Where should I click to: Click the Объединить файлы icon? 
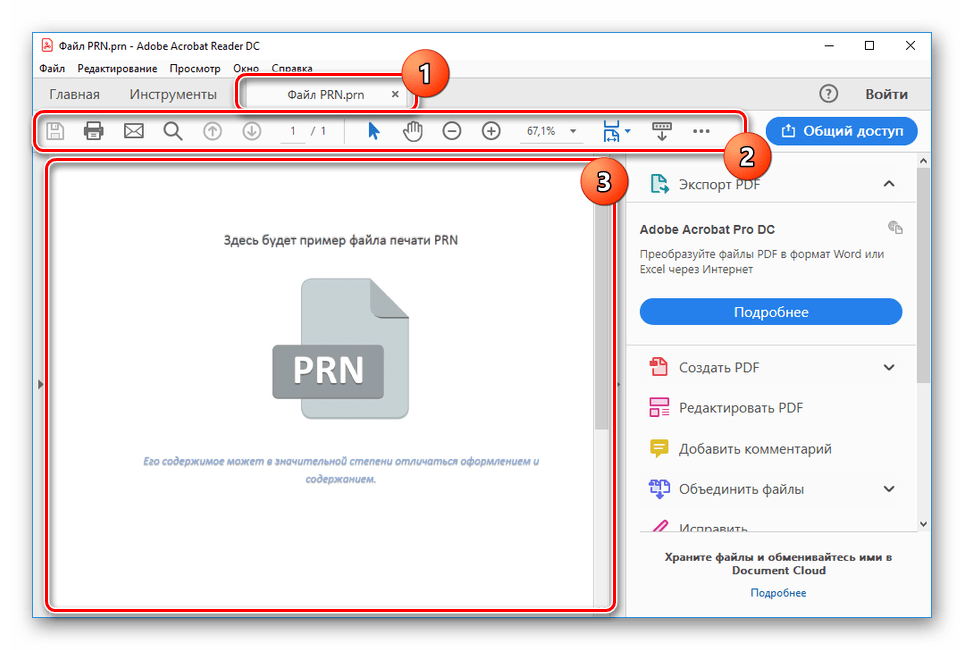click(x=659, y=489)
